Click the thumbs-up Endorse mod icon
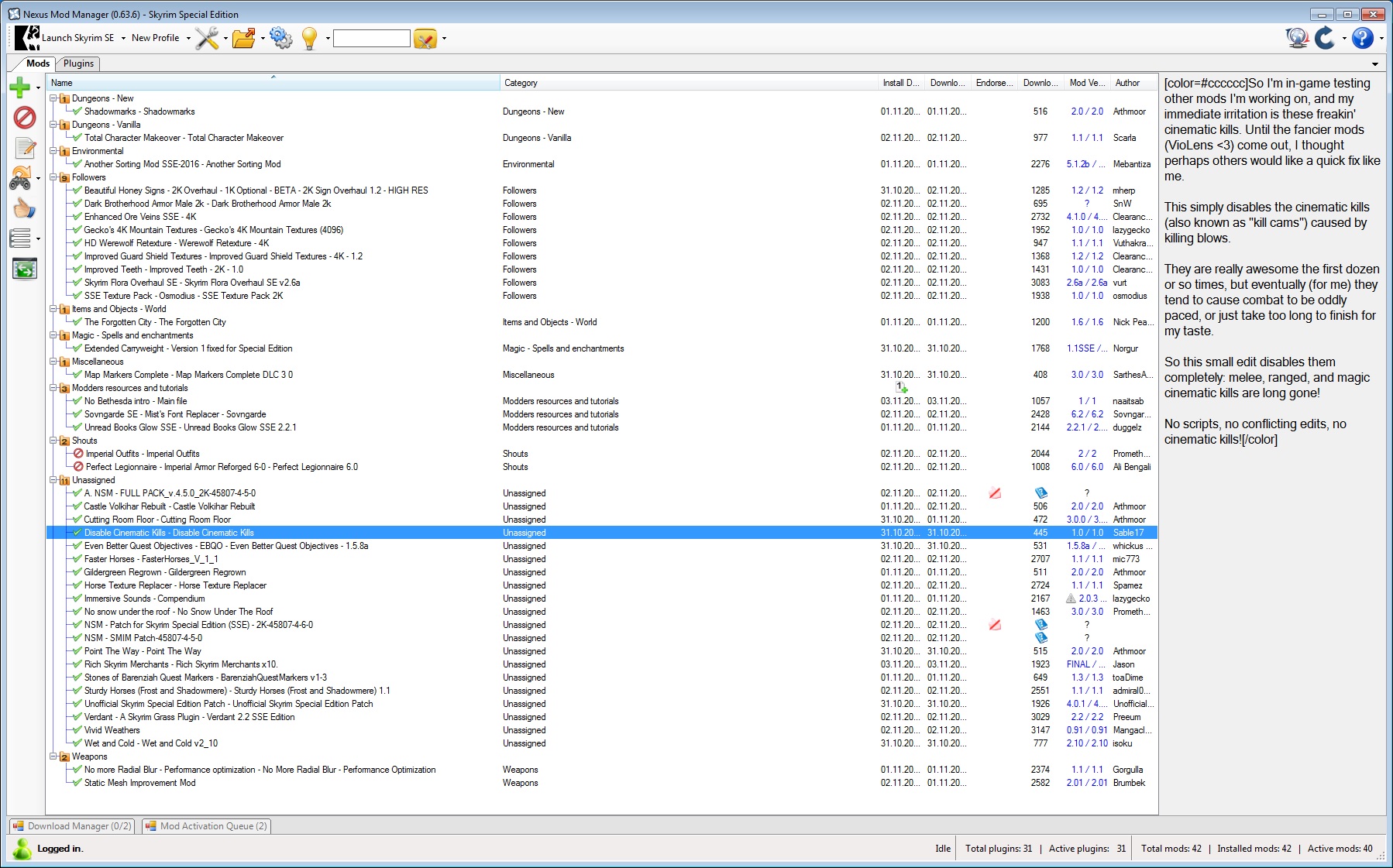This screenshot has height=868, width=1393. pos(24,208)
